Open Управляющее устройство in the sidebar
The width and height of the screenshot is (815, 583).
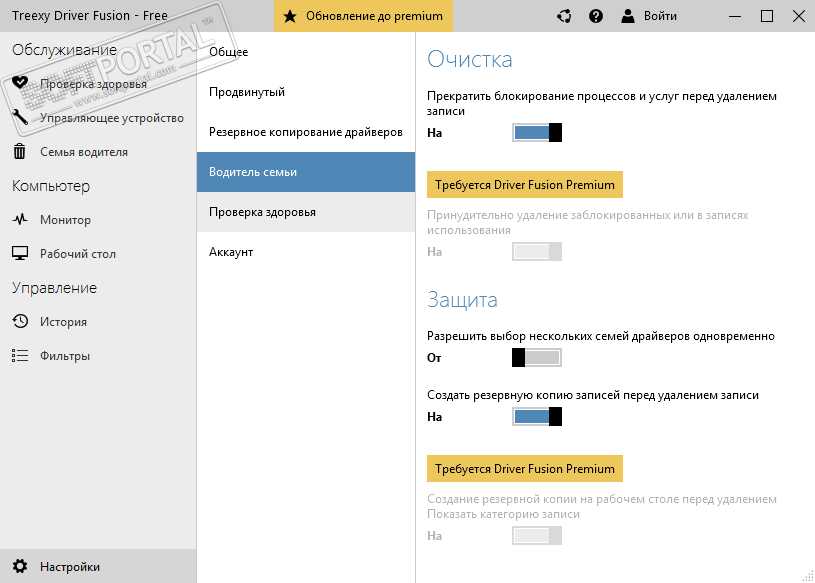[112, 118]
